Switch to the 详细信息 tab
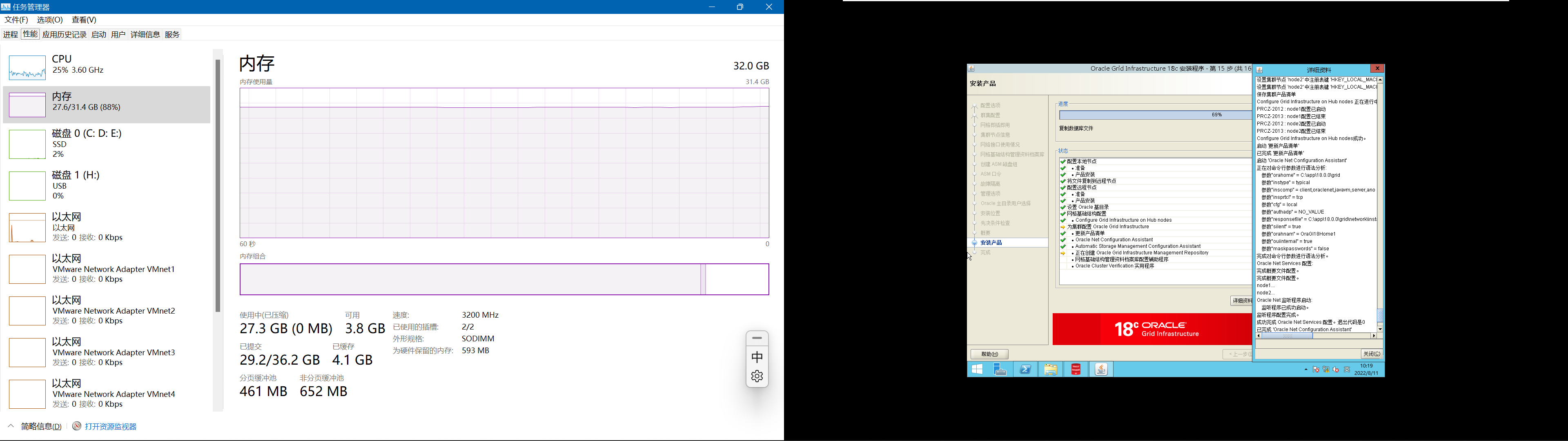 tap(145, 35)
